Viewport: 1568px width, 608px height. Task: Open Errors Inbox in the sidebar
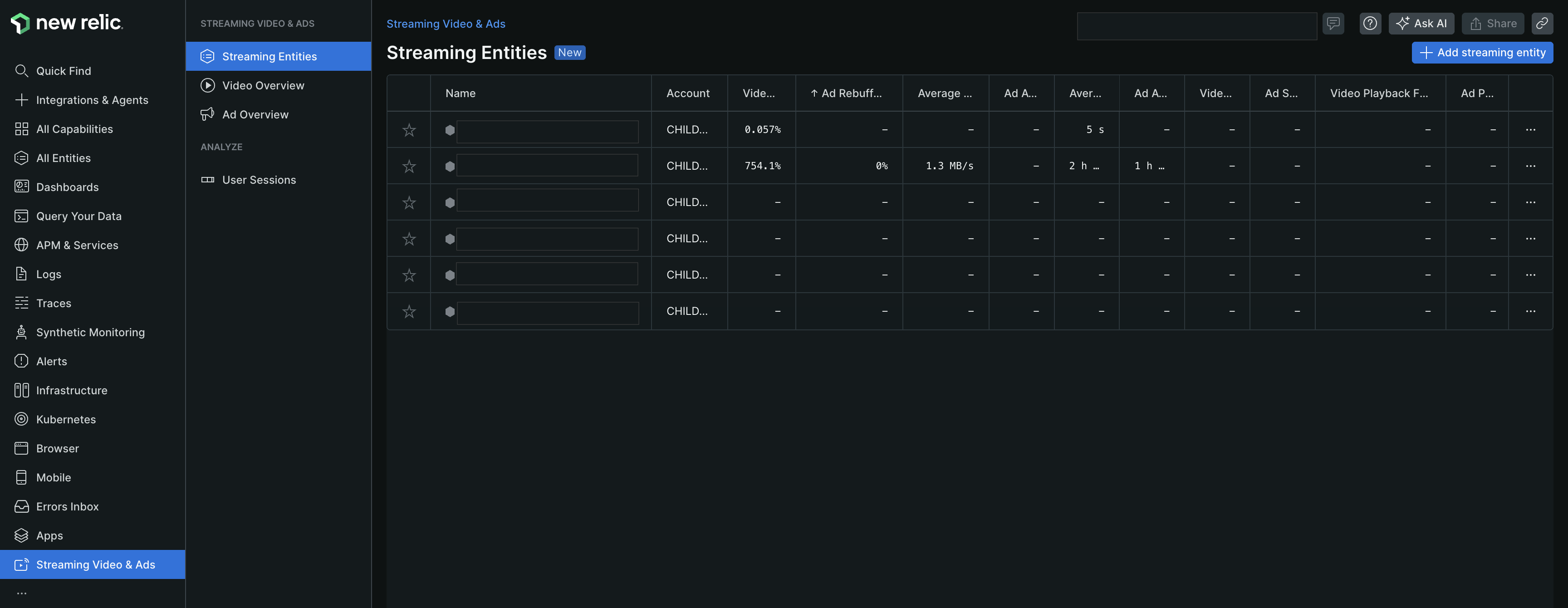tap(67, 506)
